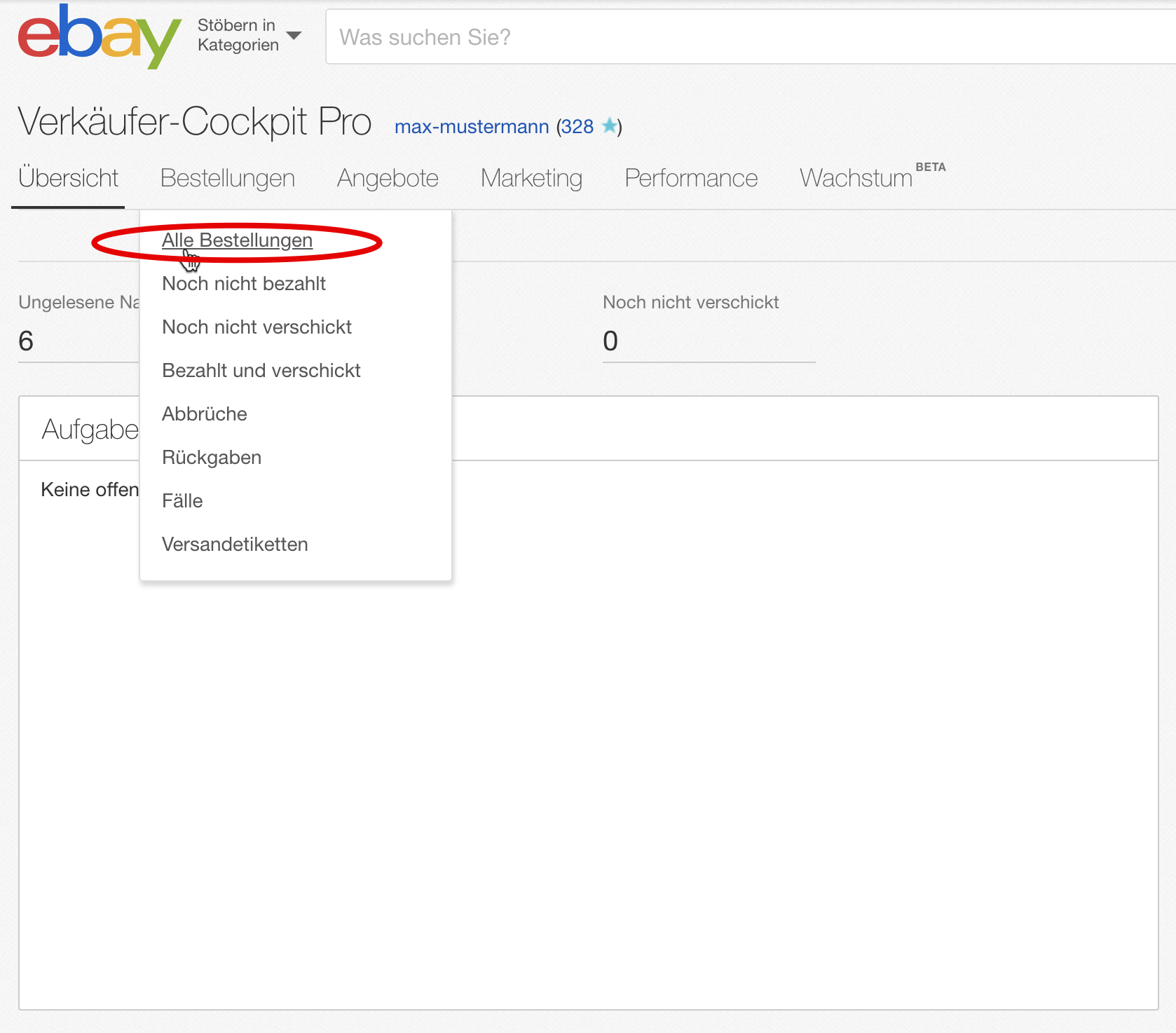The height and width of the screenshot is (1033, 1176).
Task: Choose Abbrüche from the menu
Action: pyautogui.click(x=205, y=414)
